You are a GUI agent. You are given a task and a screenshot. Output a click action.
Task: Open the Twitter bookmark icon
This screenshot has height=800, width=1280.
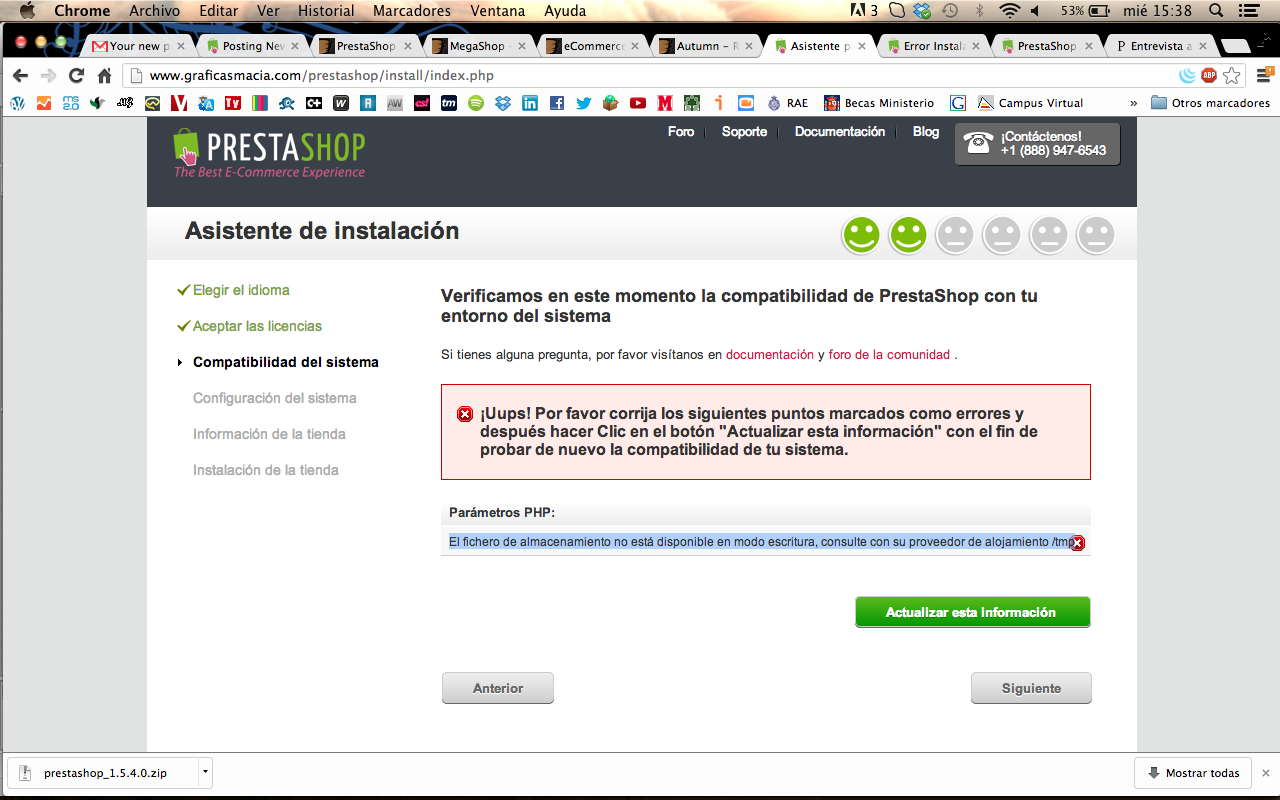pyautogui.click(x=584, y=103)
